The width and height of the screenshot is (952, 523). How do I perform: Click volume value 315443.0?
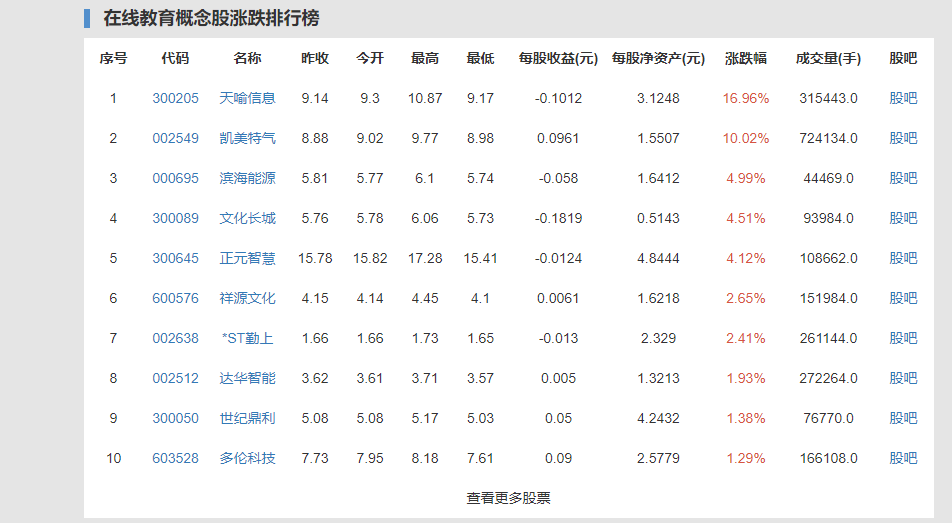(828, 98)
